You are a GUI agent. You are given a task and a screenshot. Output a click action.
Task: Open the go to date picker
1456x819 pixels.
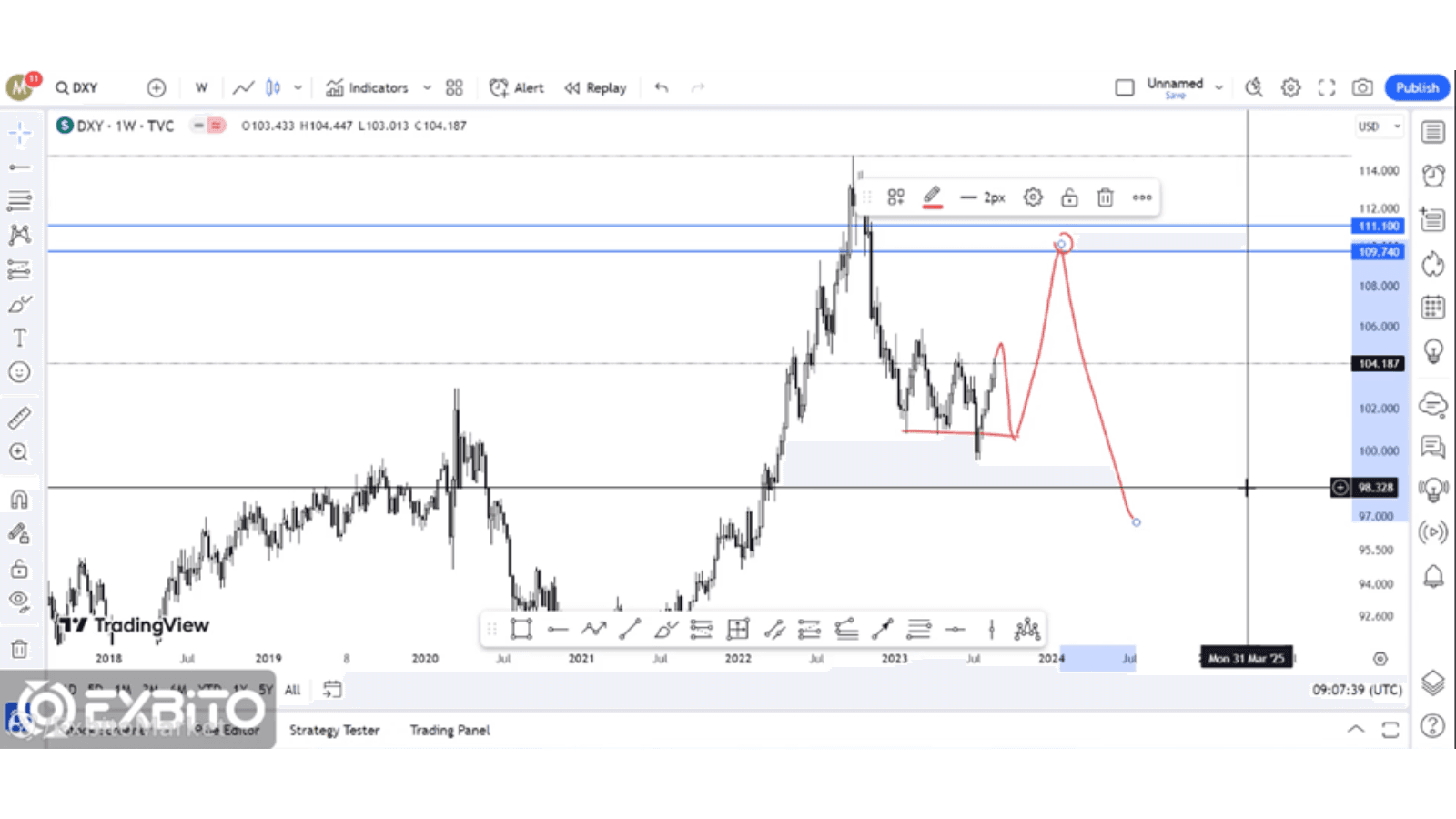tap(332, 690)
